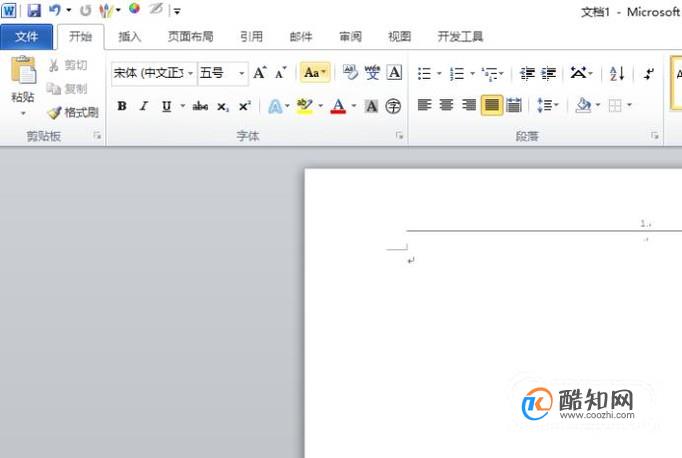This screenshot has height=458, width=682.
Task: Click the Bullets list icon
Action: point(424,74)
